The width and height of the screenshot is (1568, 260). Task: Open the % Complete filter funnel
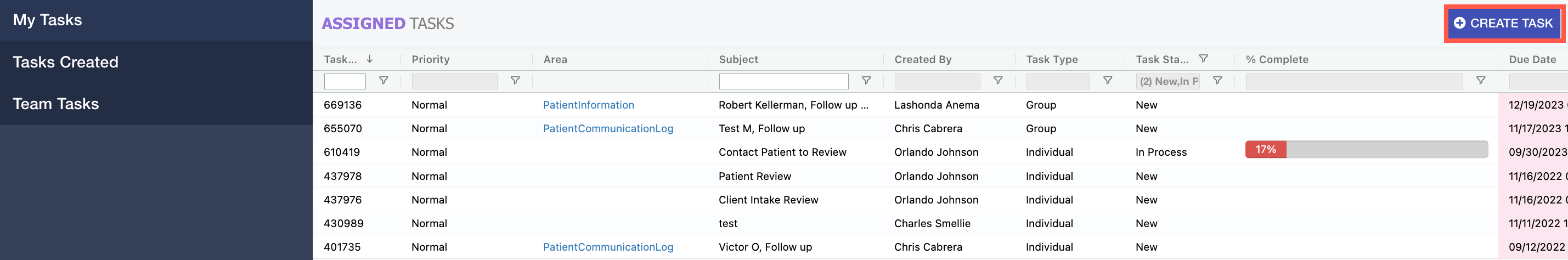click(1481, 81)
